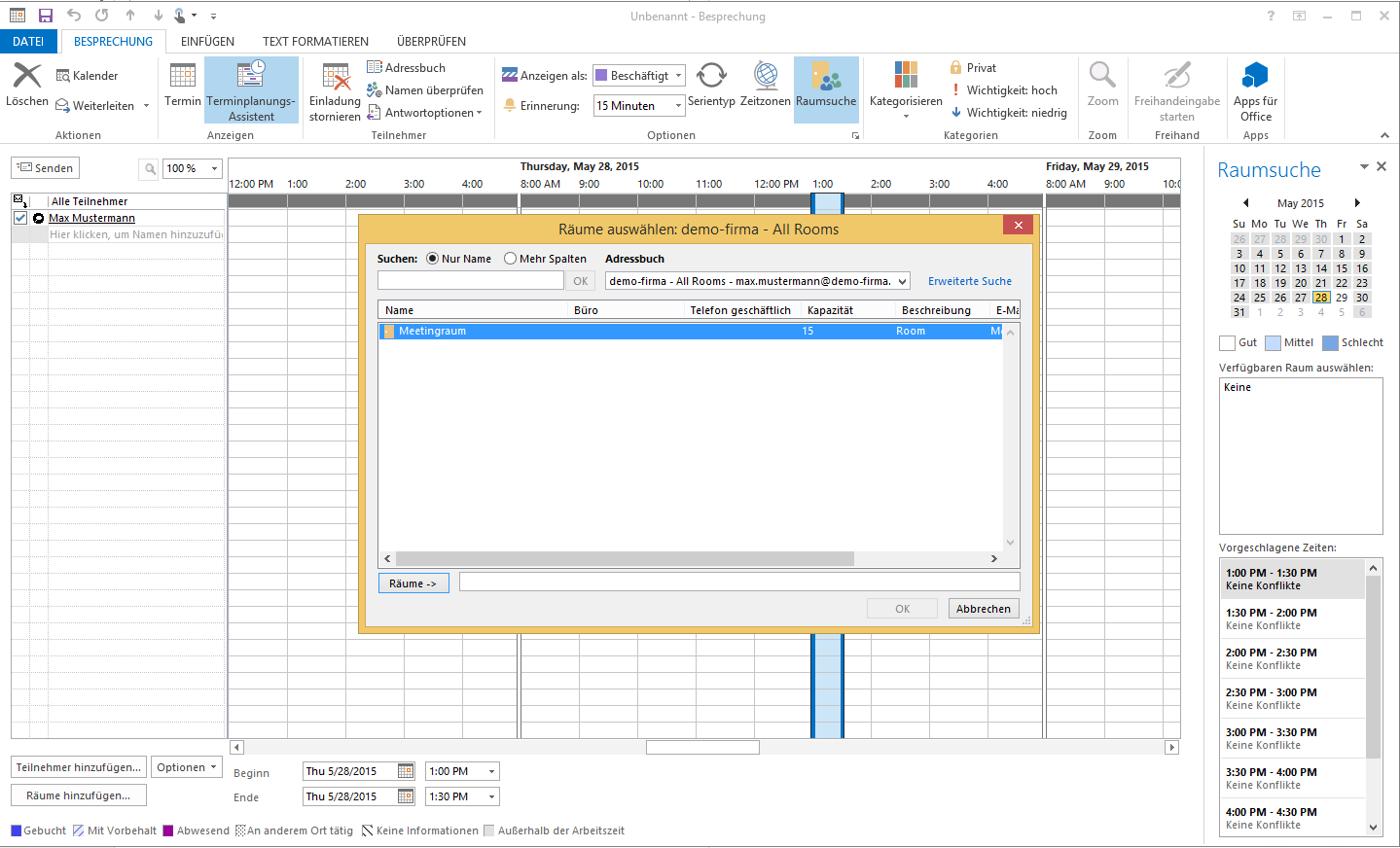Open the 100 % zoom dropdown
The image size is (1400, 848).
[214, 169]
